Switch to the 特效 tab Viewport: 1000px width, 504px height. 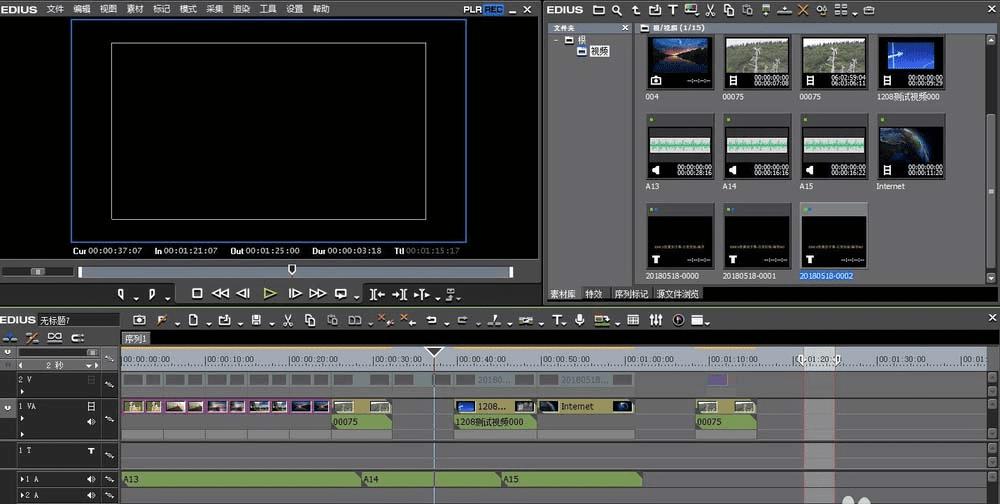pyautogui.click(x=594, y=294)
